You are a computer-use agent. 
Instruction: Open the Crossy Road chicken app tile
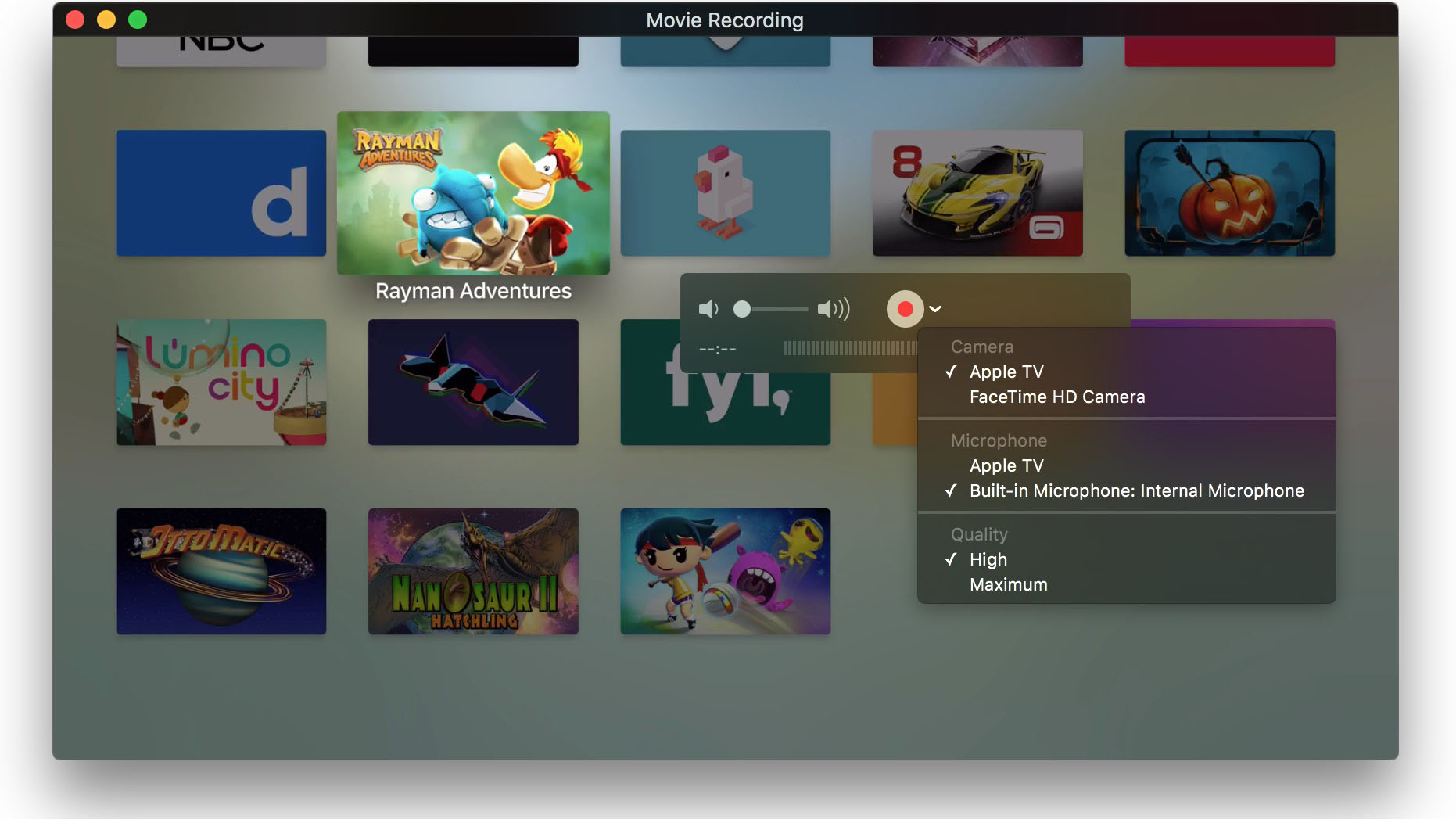pos(725,192)
